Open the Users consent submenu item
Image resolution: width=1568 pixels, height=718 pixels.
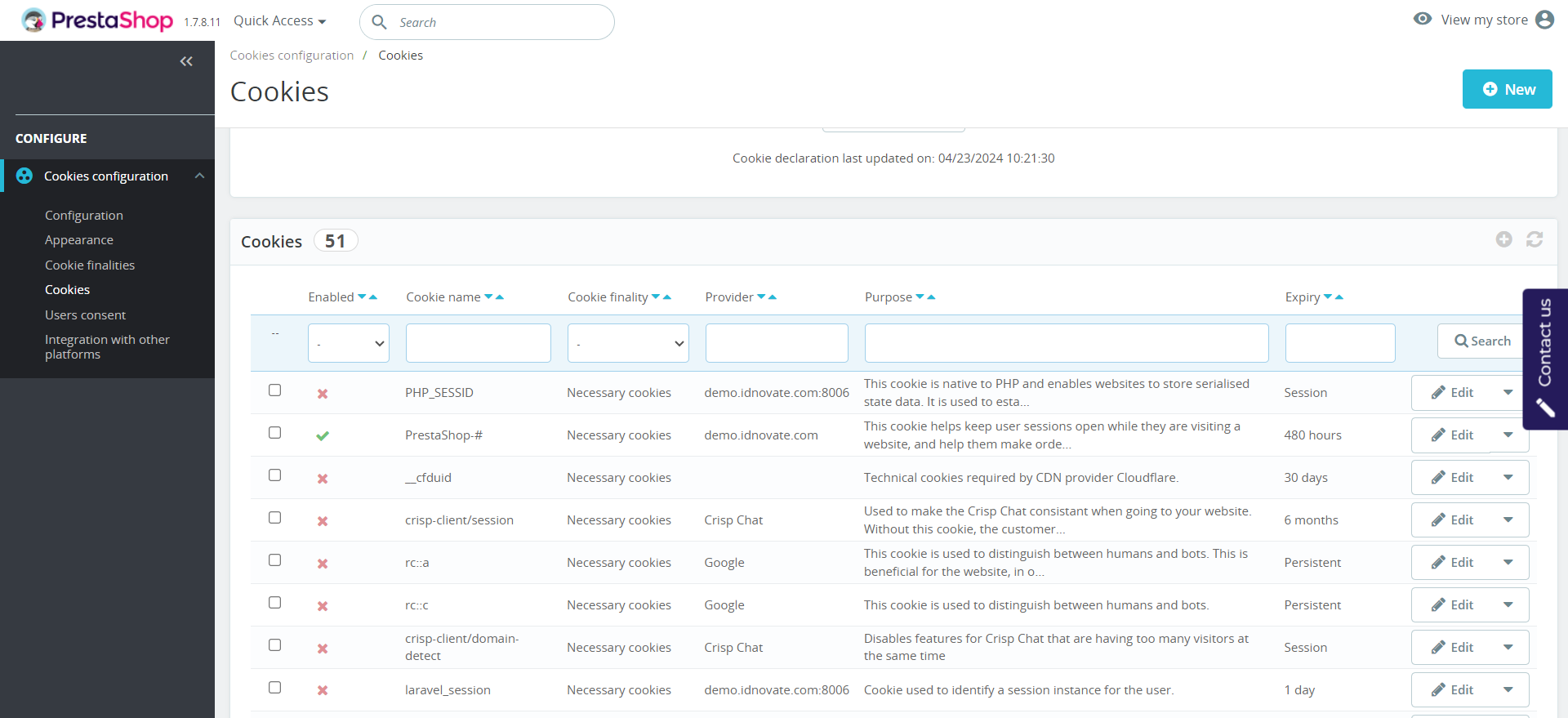(86, 315)
